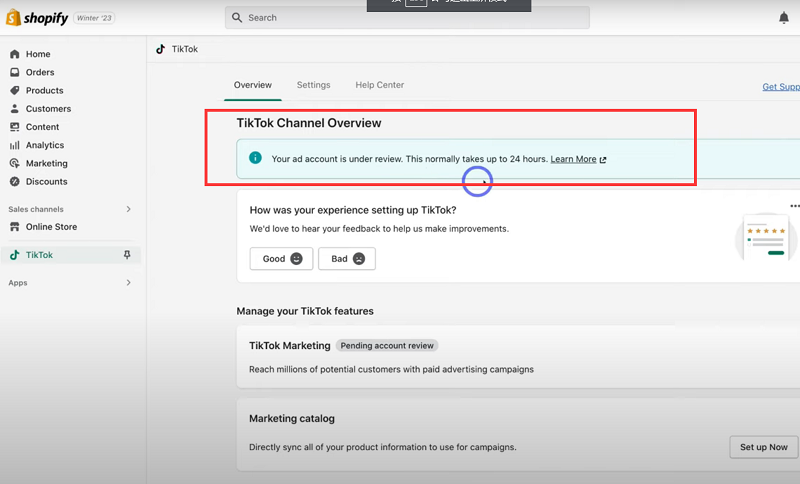The width and height of the screenshot is (800, 484).
Task: Expand the Apps section chevron
Action: click(128, 283)
